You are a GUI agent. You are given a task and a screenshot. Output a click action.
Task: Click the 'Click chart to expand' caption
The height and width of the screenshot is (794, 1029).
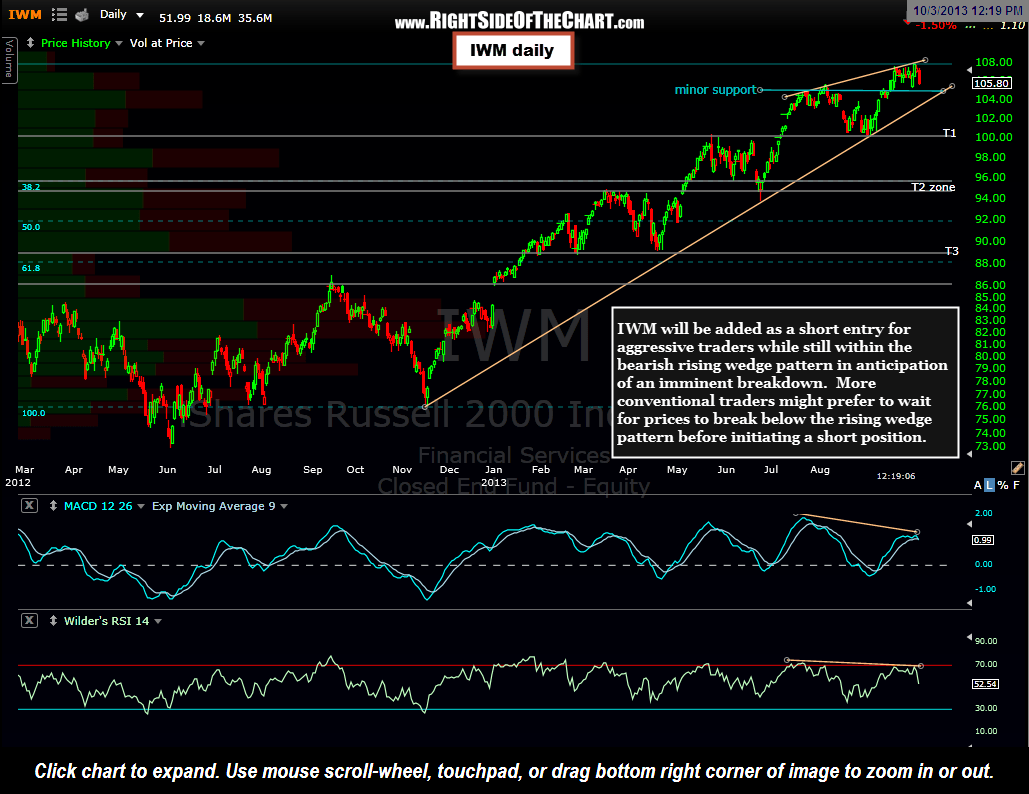click(514, 771)
